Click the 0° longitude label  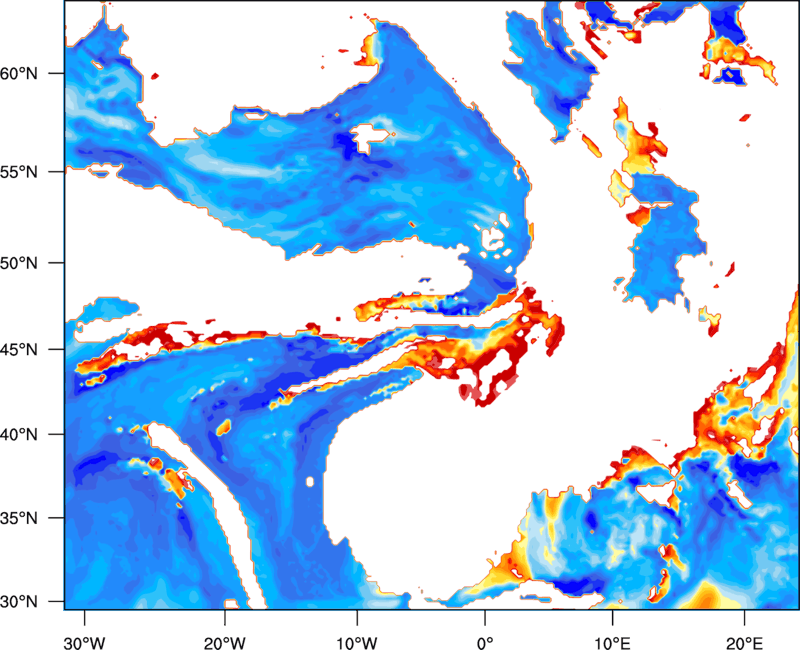click(485, 642)
